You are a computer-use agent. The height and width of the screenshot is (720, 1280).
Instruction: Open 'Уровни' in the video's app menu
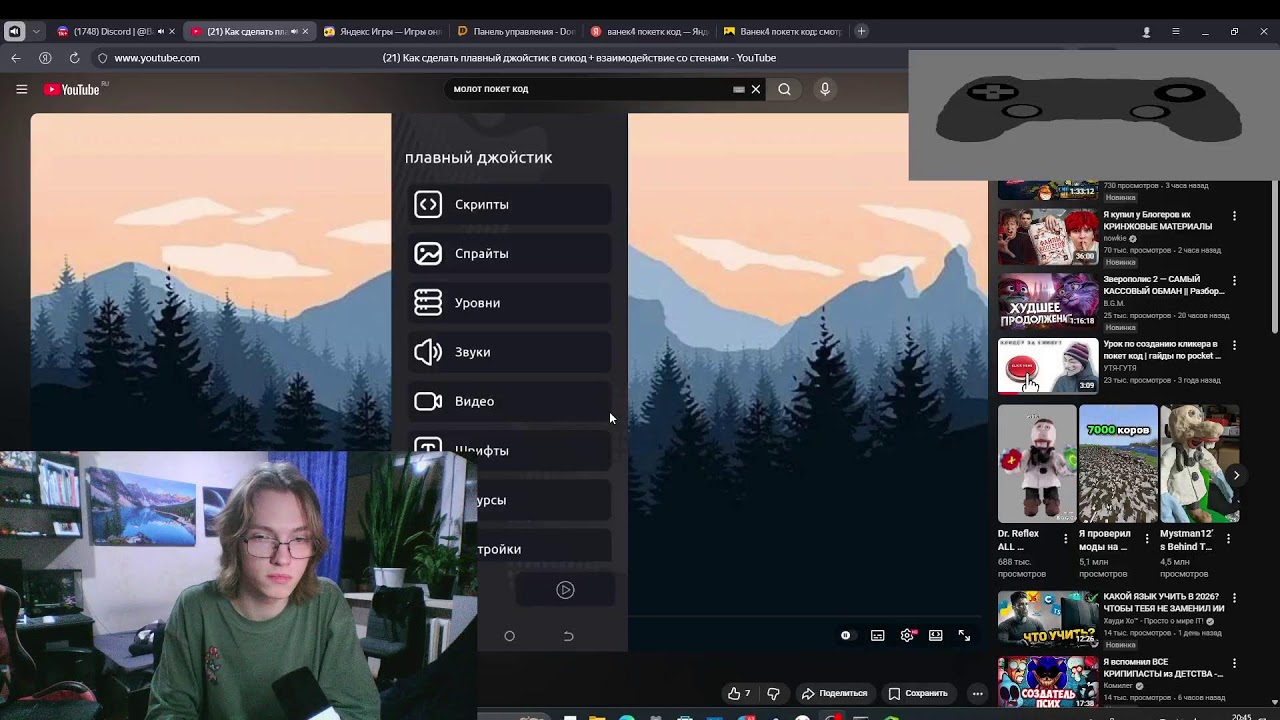[x=510, y=302]
